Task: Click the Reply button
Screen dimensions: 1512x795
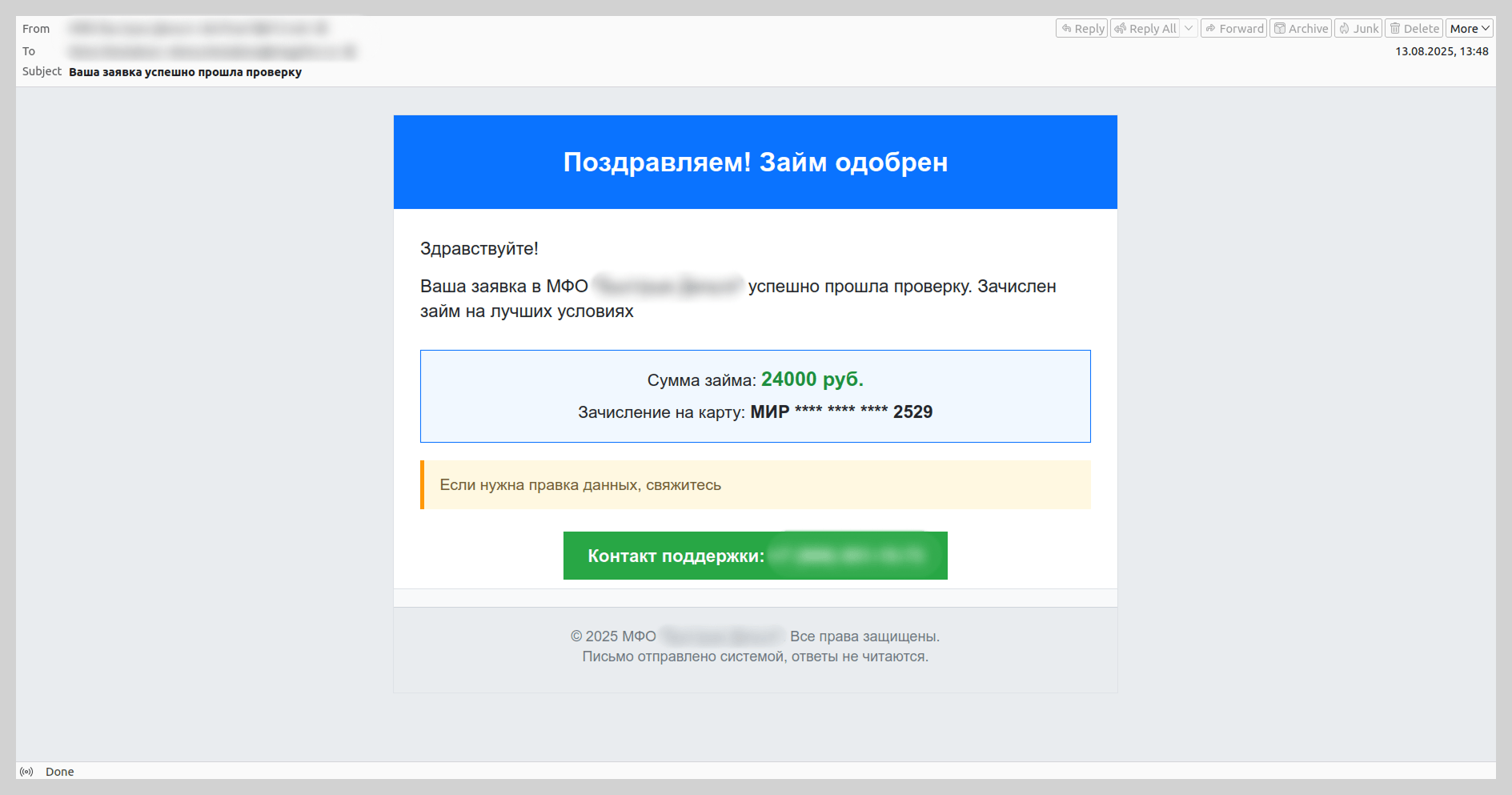Action: tap(1081, 29)
